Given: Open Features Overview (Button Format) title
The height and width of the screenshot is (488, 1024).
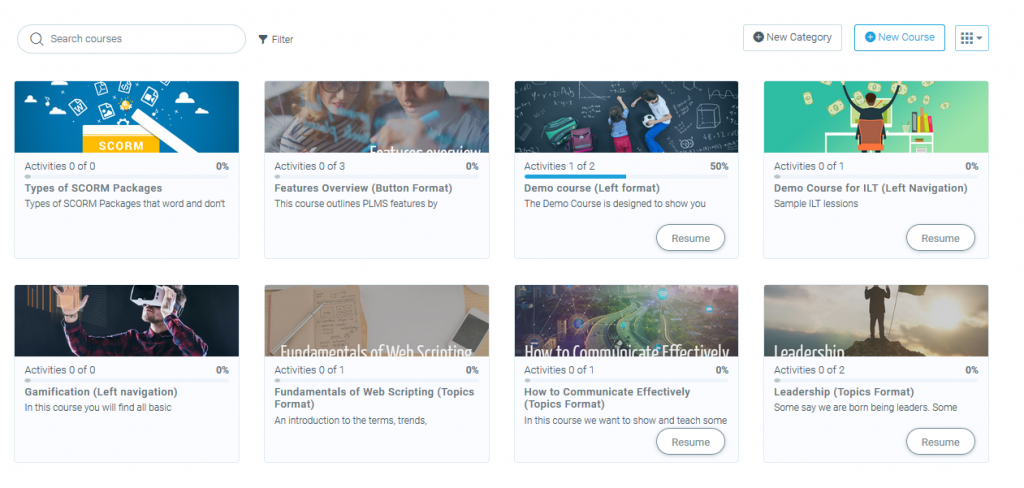Looking at the screenshot, I should click(363, 188).
